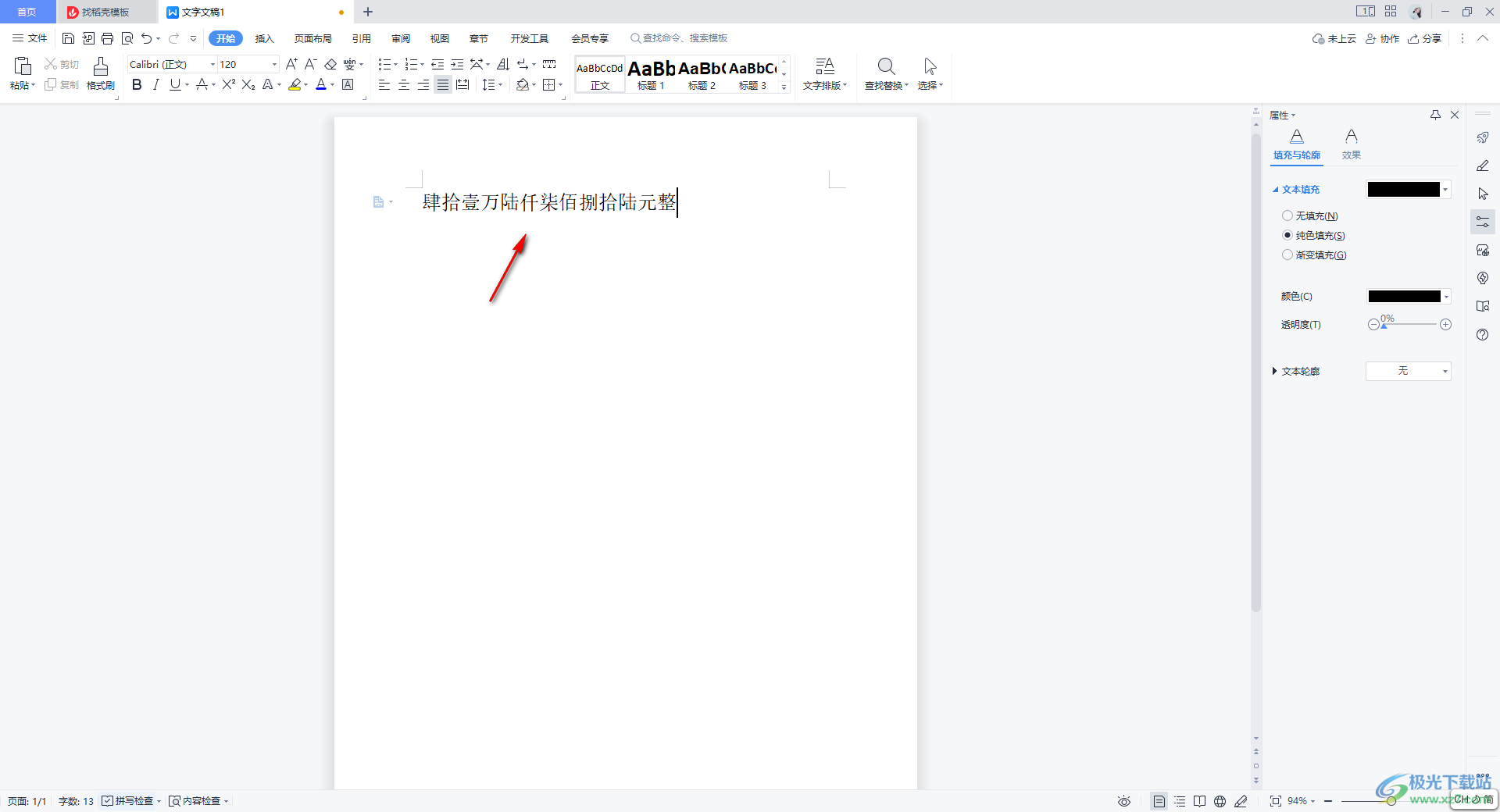Click distributed alignment icon
This screenshot has width=1500, height=812.
[x=462, y=84]
